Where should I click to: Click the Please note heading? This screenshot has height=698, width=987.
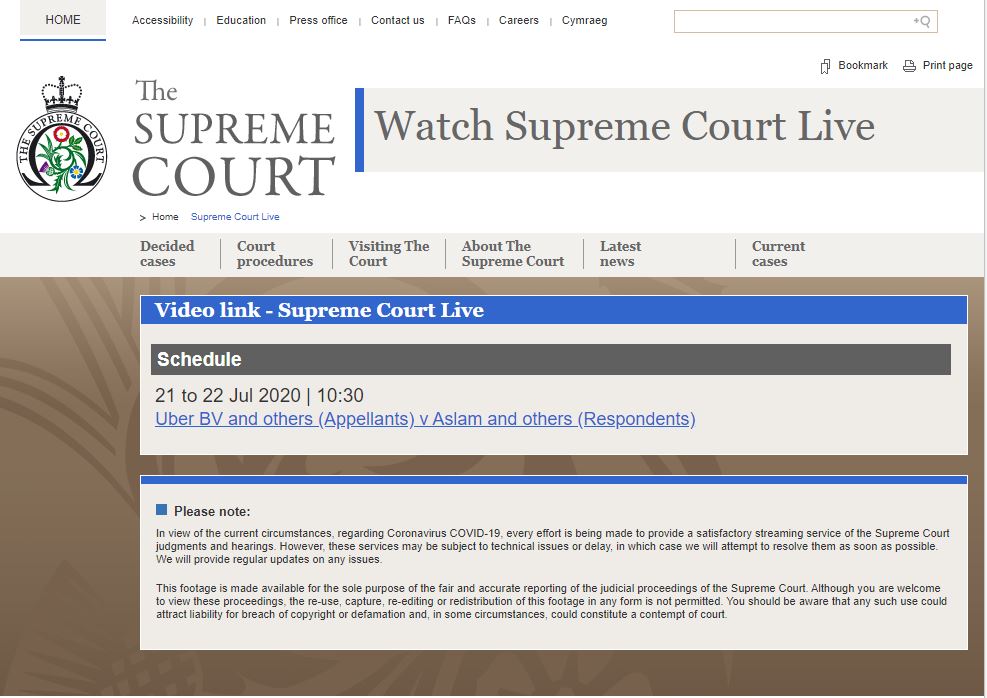pyautogui.click(x=212, y=511)
